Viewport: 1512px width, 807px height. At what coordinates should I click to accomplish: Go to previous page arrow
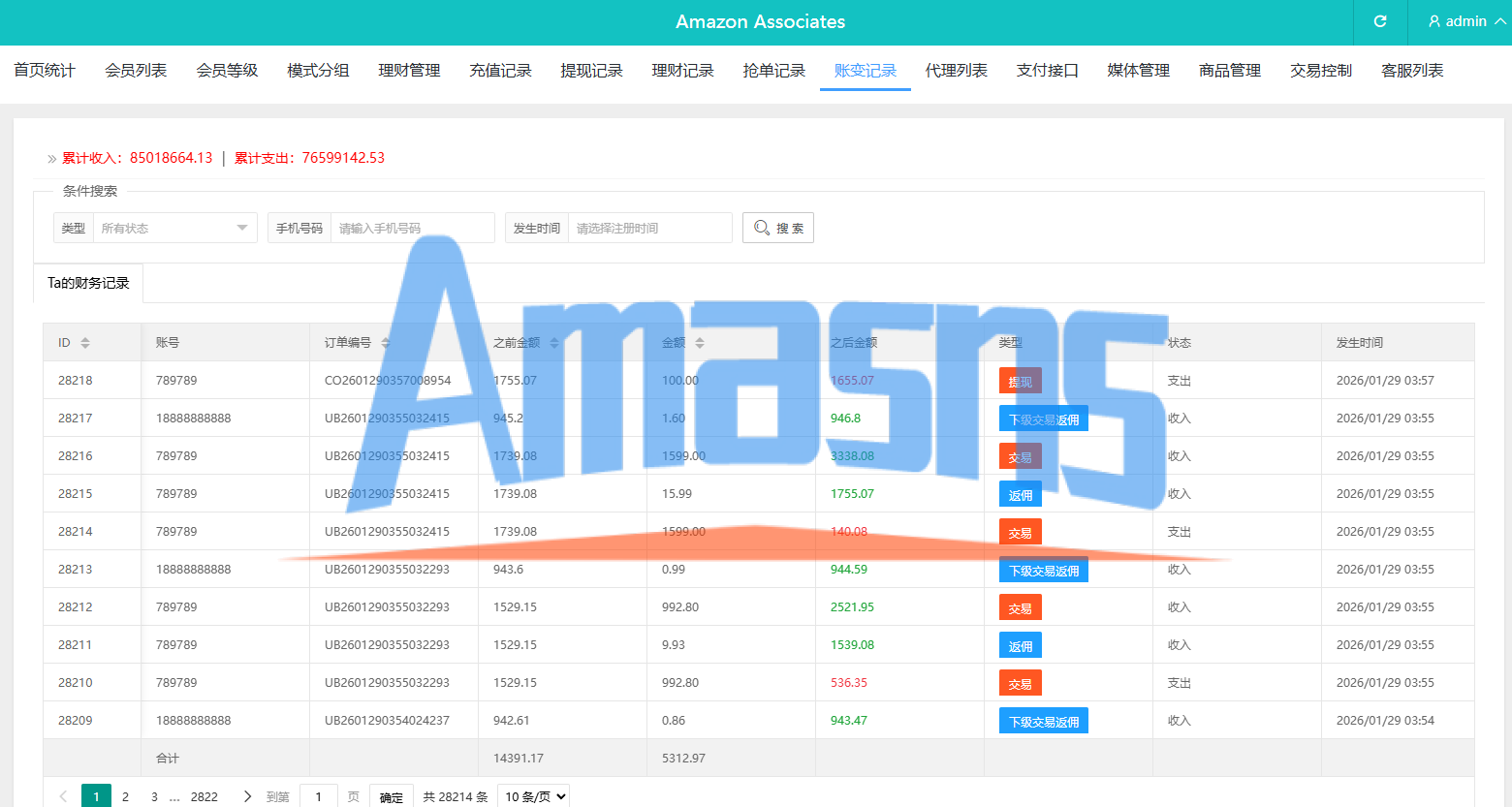click(x=63, y=796)
